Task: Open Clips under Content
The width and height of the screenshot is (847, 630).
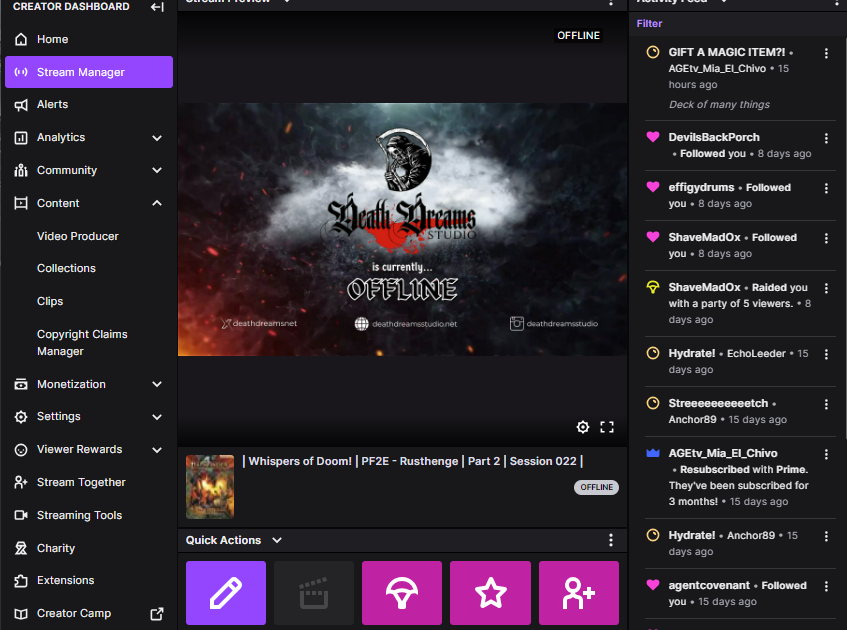Action: pos(50,301)
